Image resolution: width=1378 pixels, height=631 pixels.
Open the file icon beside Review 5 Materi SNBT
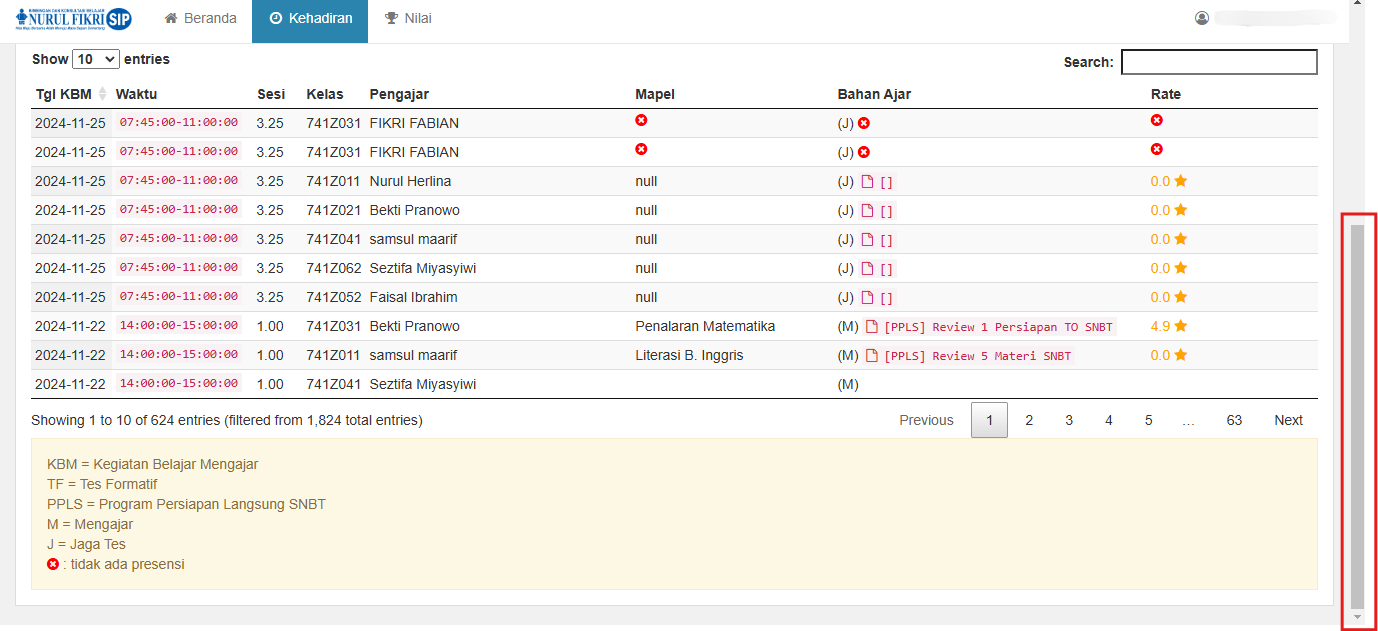pos(871,356)
